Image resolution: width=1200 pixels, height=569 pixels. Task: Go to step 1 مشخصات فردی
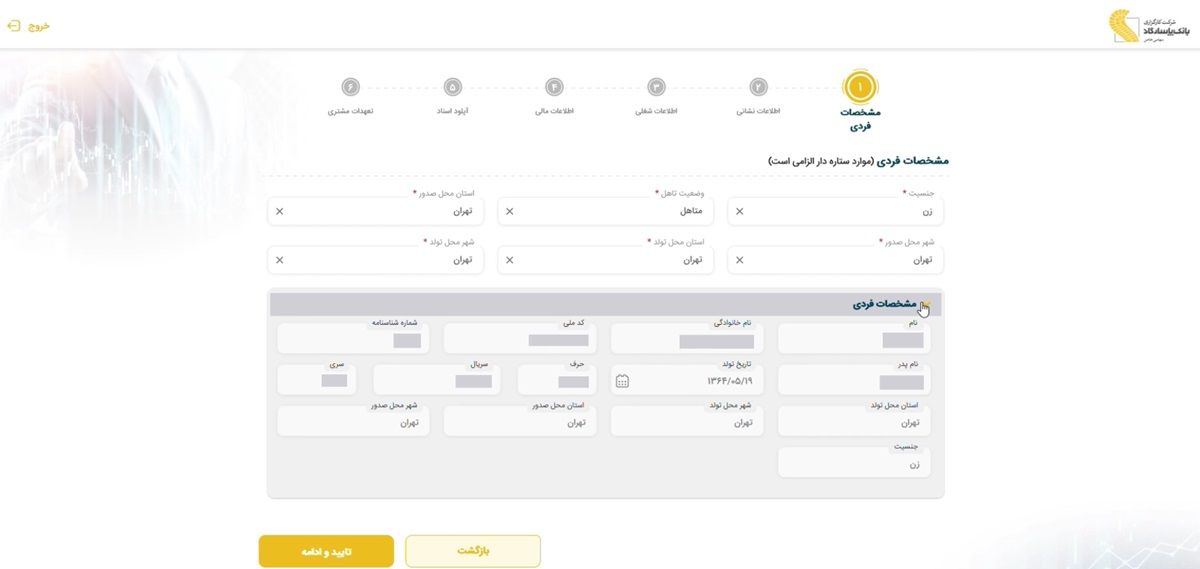coord(860,87)
